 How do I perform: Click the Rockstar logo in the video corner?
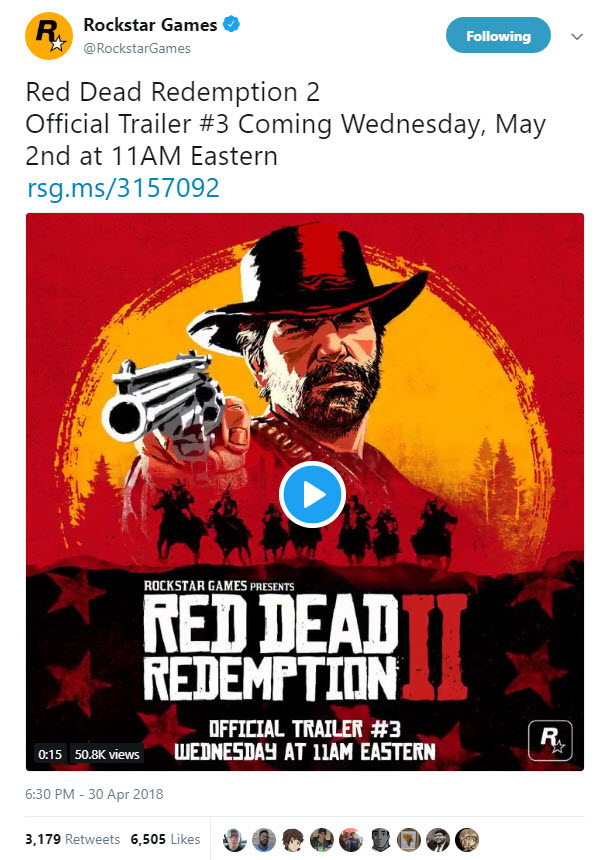click(x=548, y=742)
